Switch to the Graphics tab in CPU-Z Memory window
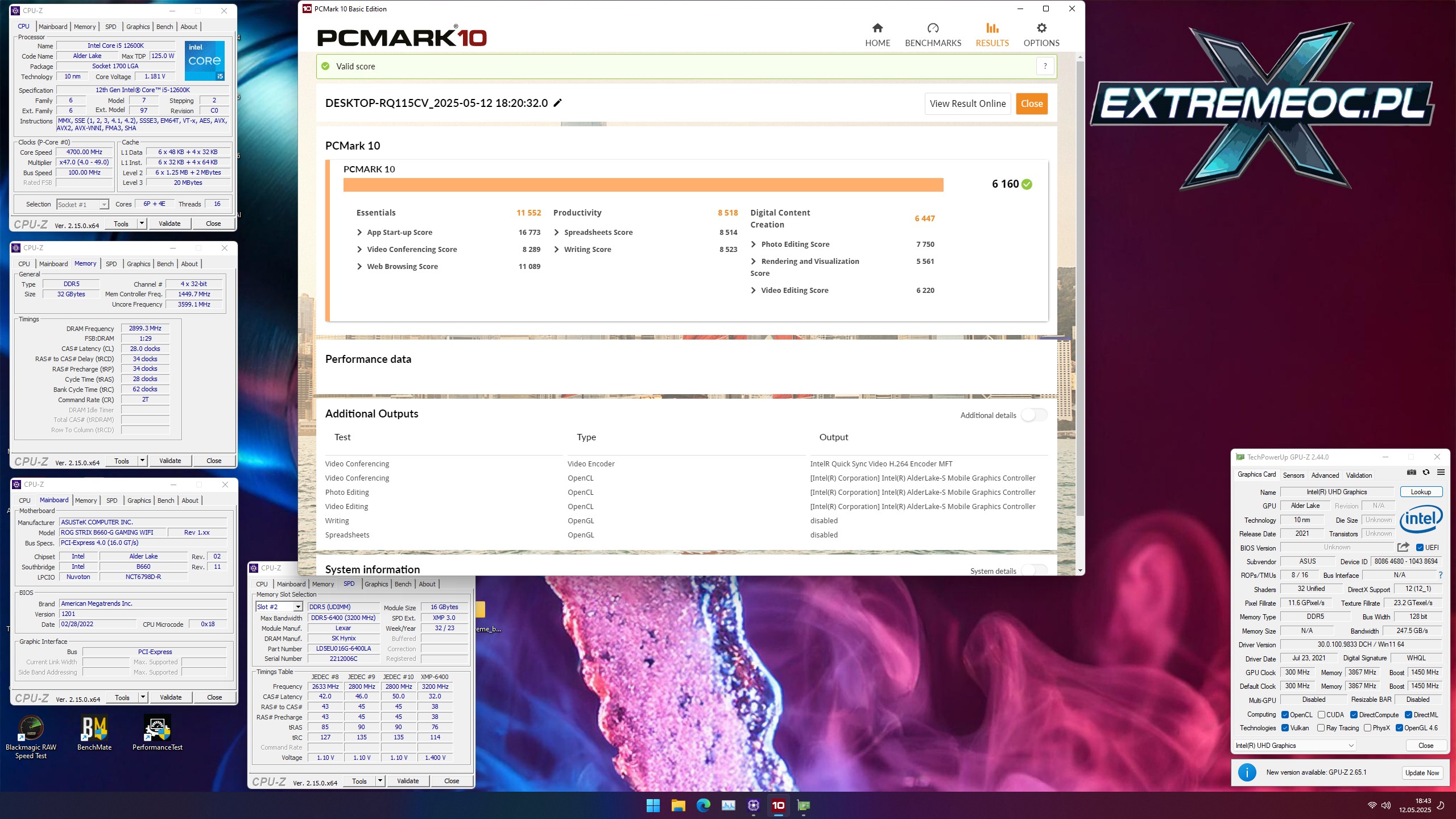The width and height of the screenshot is (1456, 819). coord(139,264)
